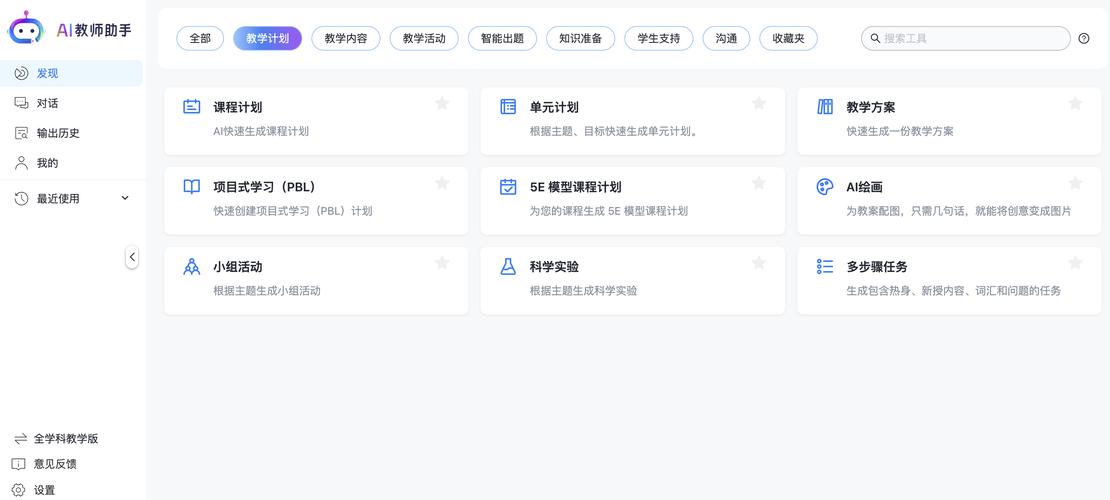This screenshot has width=1110, height=500.
Task: Select the 全部 filter tab
Action: 200,39
